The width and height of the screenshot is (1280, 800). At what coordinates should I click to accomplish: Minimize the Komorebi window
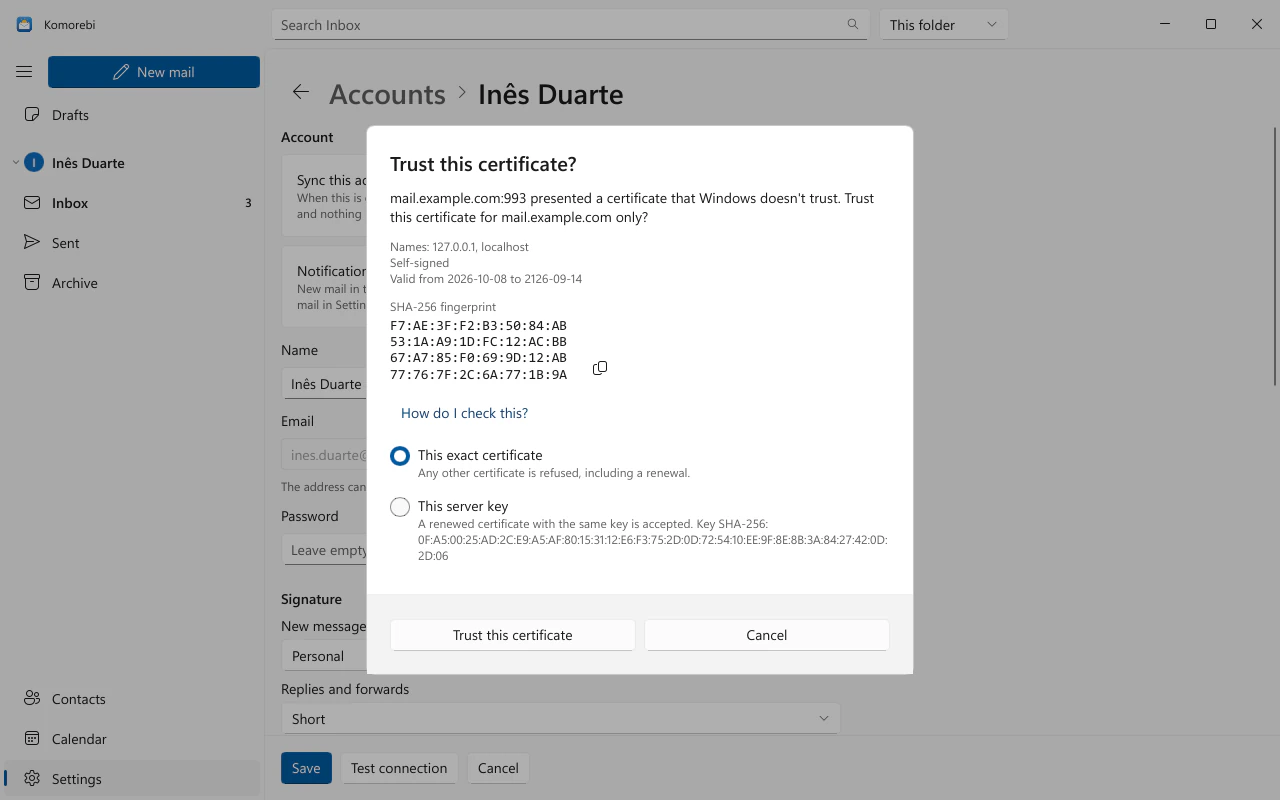[x=1165, y=24]
